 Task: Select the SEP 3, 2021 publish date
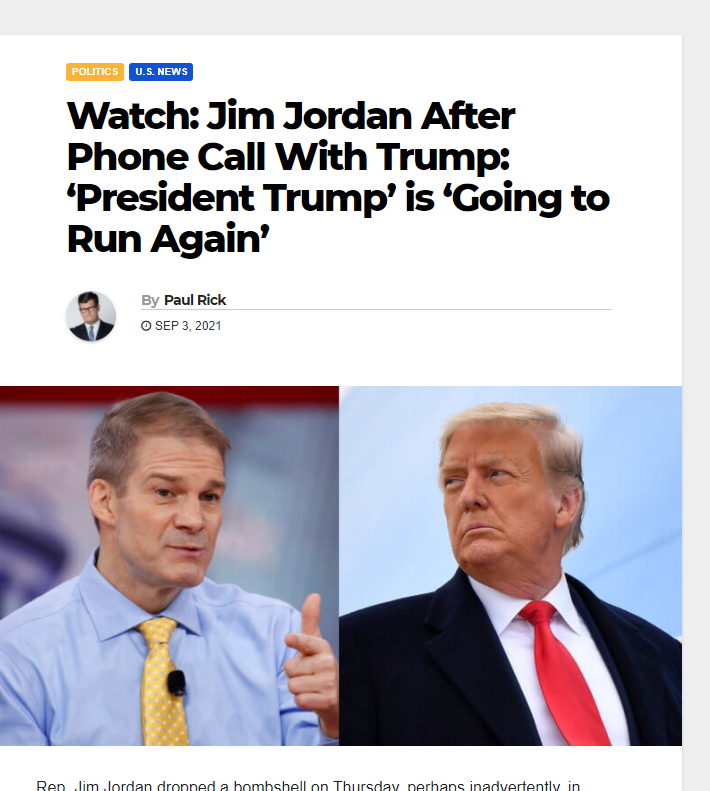point(188,326)
